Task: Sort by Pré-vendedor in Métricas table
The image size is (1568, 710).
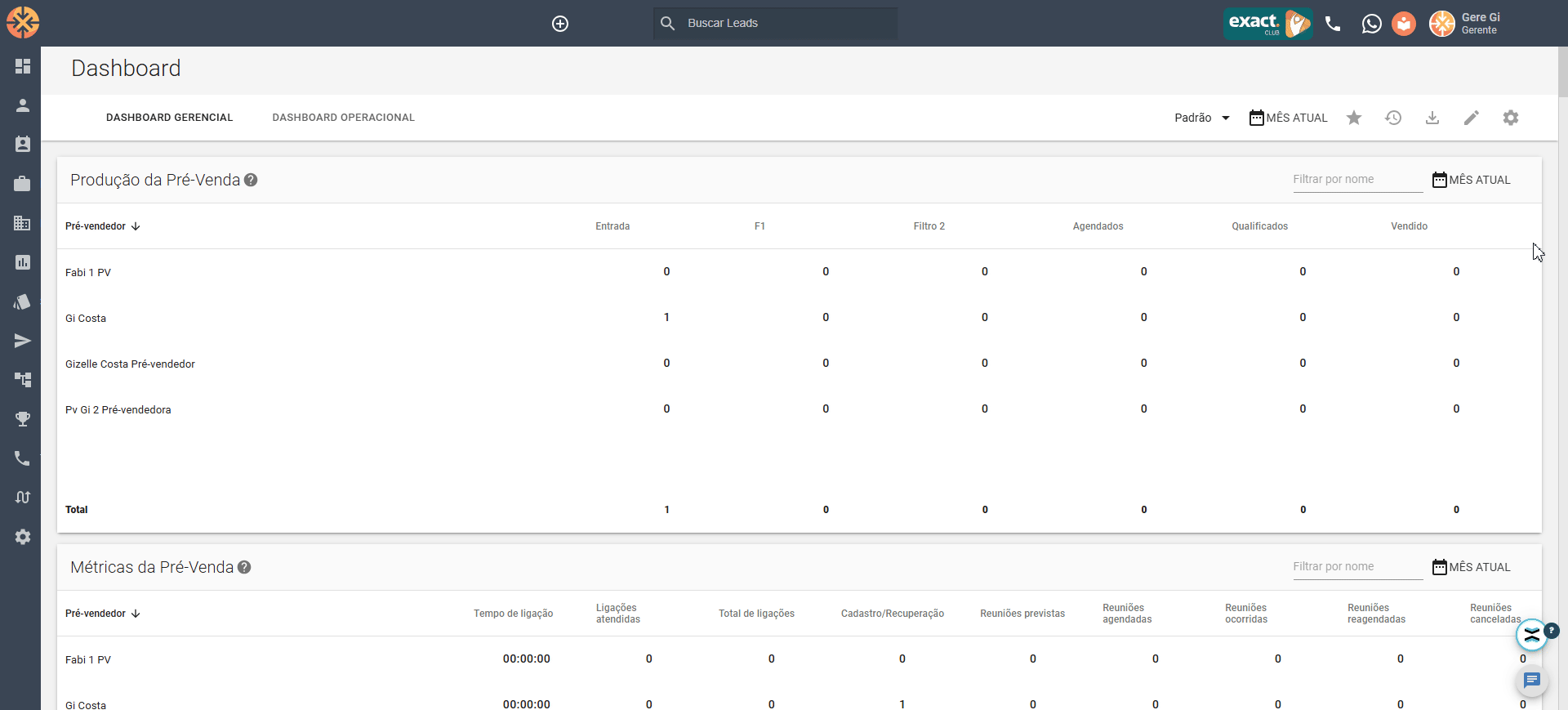Action: coord(103,614)
